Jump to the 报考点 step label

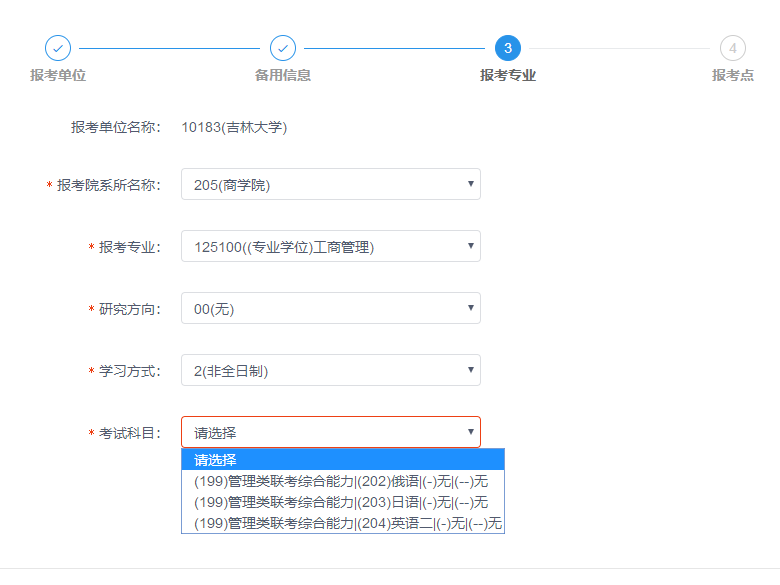coord(733,75)
